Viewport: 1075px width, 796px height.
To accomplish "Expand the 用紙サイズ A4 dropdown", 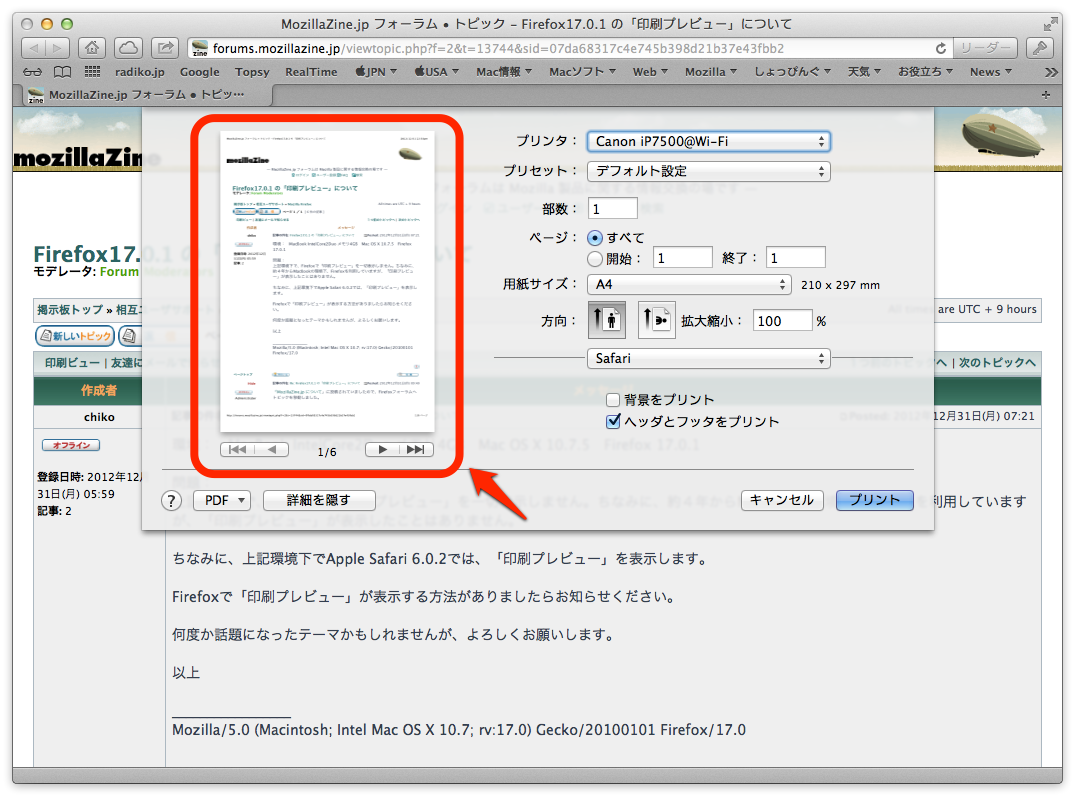I will 689,285.
